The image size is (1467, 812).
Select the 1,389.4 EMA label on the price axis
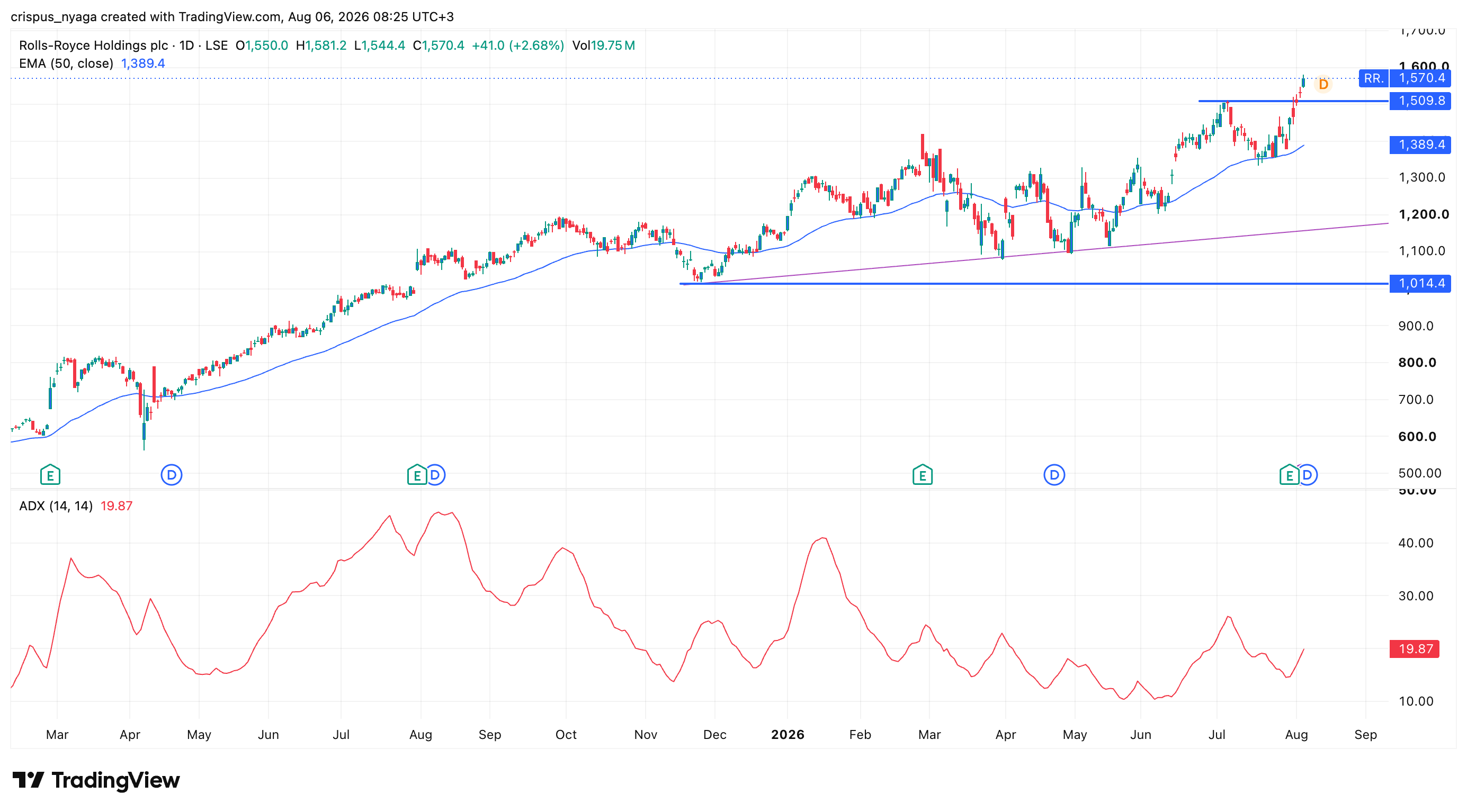pyautogui.click(x=1420, y=145)
